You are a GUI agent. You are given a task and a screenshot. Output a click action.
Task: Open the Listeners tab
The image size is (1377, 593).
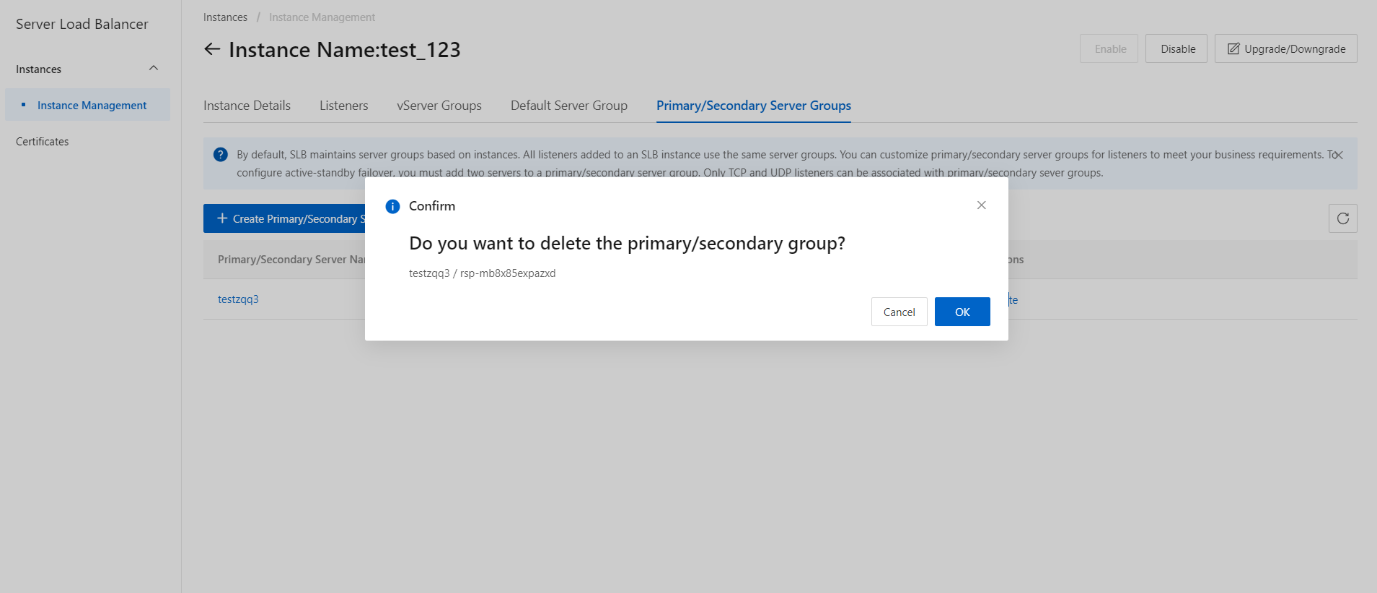(344, 105)
